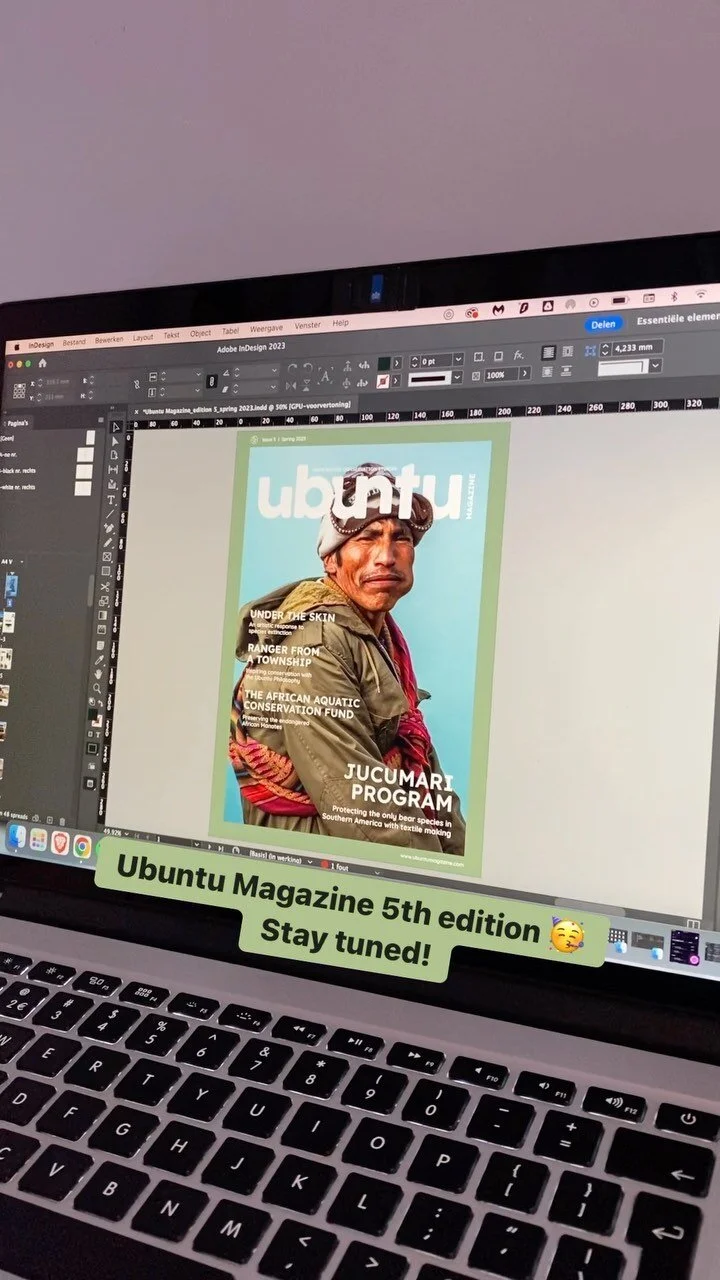Select the Selection tool arrow

point(116,427)
